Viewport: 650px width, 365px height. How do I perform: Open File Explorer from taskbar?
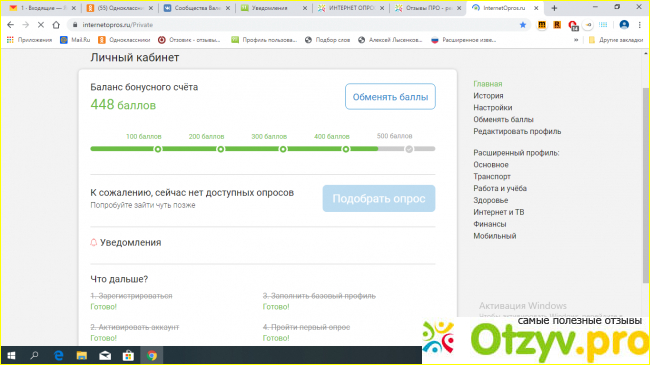coord(82,355)
